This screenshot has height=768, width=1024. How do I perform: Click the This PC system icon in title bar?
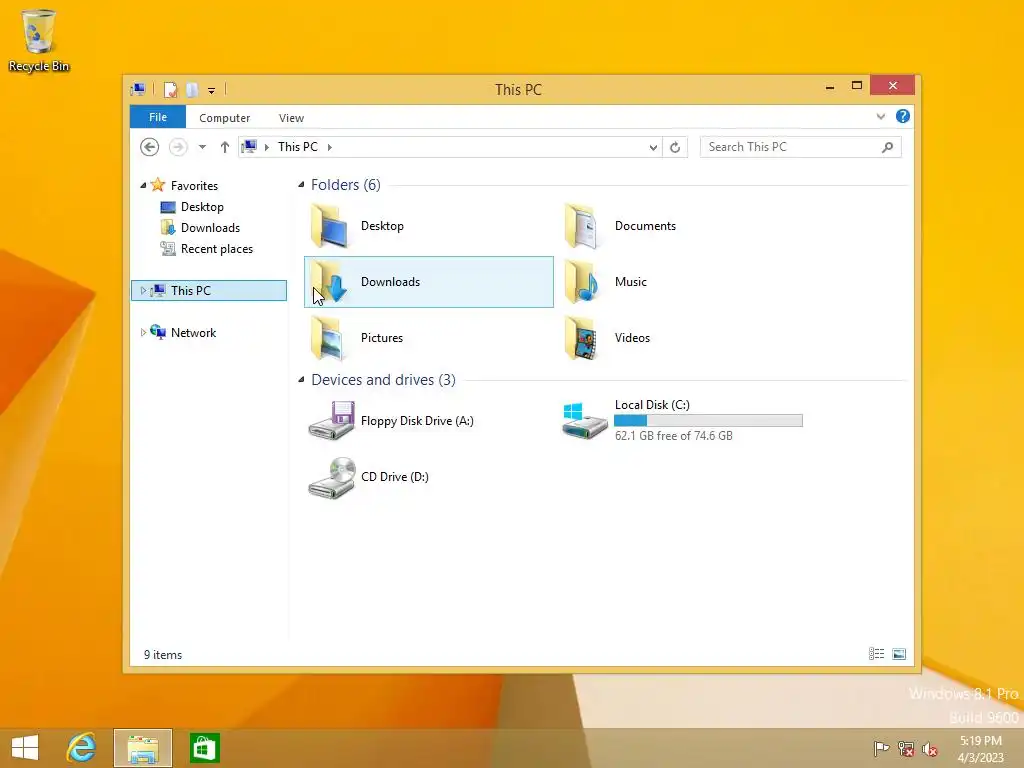coord(138,89)
